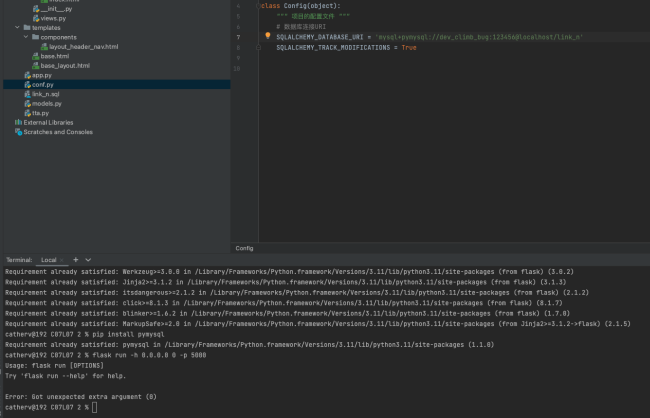The width and height of the screenshot is (650, 418).
Task: Click the yellow lightbulb intention icon
Action: click(x=268, y=36)
